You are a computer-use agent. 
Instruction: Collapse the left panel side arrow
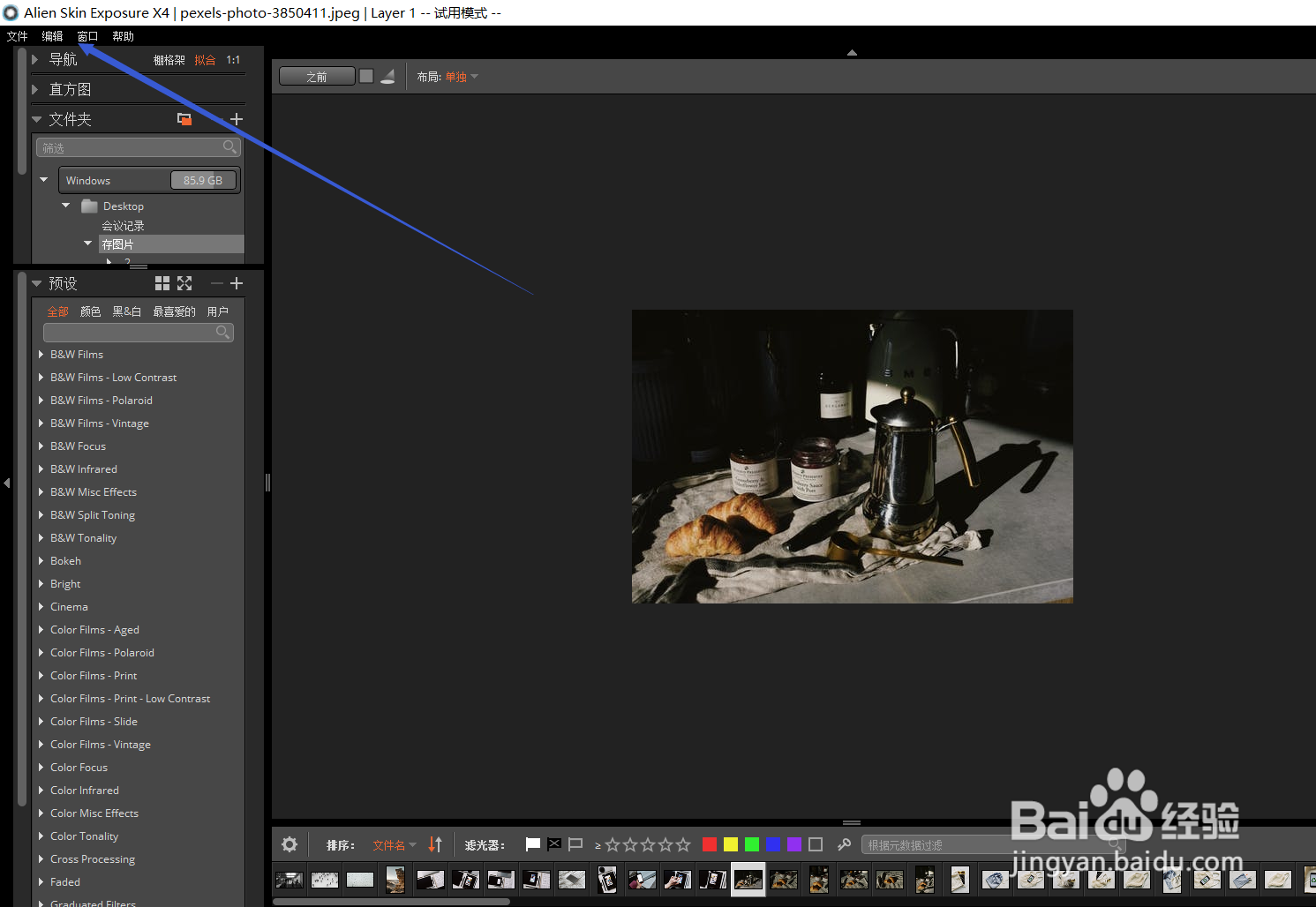[x=6, y=483]
